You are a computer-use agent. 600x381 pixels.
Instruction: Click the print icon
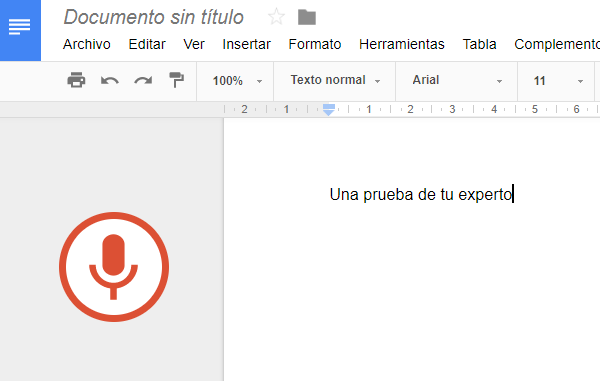pyautogui.click(x=76, y=80)
